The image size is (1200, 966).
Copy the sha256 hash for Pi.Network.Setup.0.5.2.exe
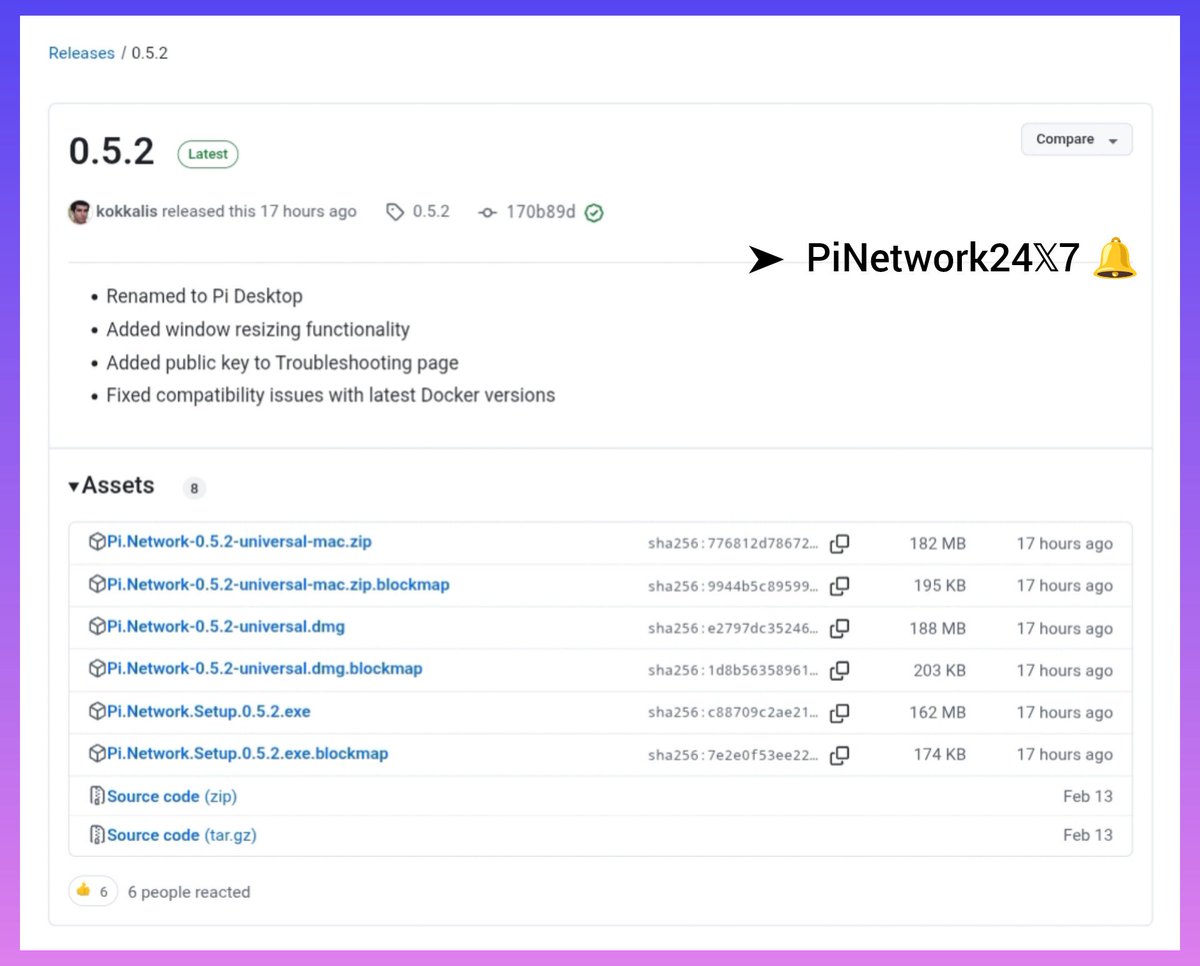pos(840,713)
